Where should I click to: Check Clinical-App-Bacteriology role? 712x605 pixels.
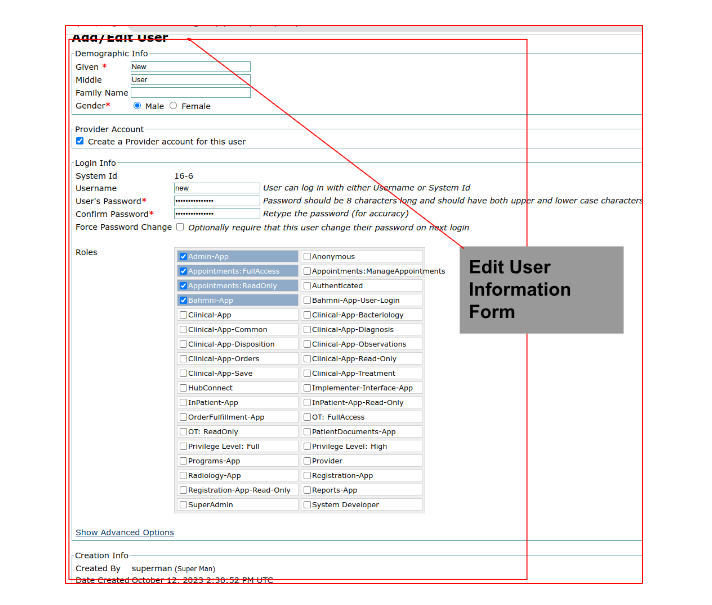pos(307,315)
